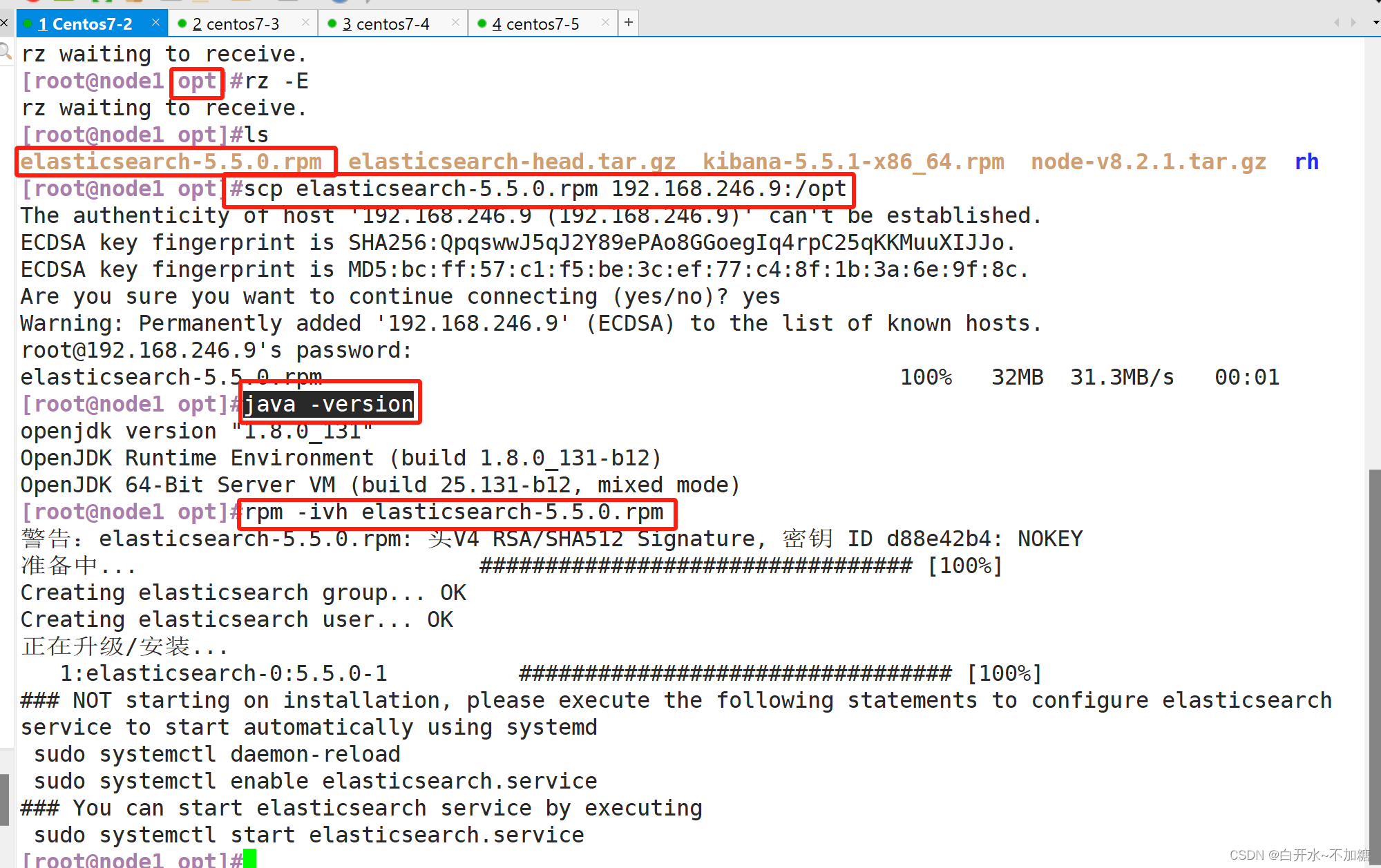Click 'sudo systemctl daemon-reload' line
1381x868 pixels.
click(217, 754)
